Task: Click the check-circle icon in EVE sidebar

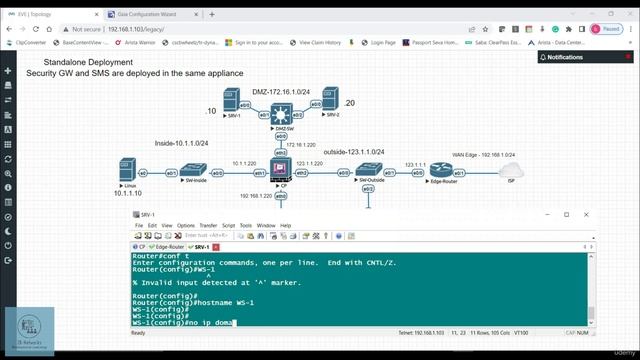Action: [8, 217]
